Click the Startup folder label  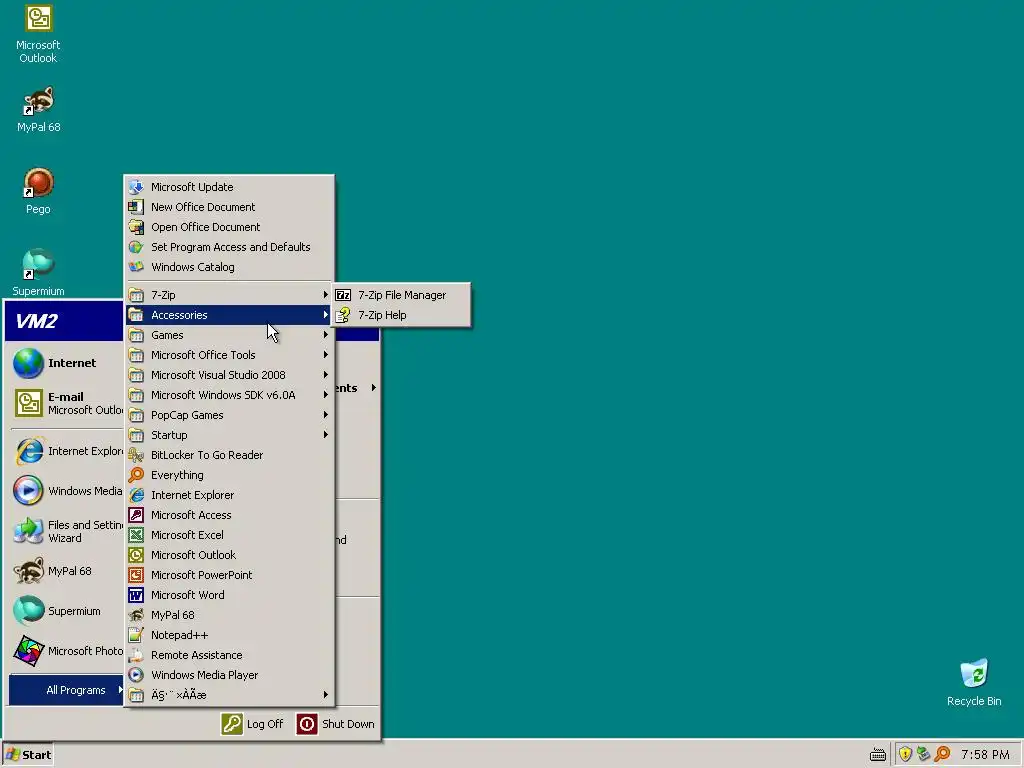[169, 435]
